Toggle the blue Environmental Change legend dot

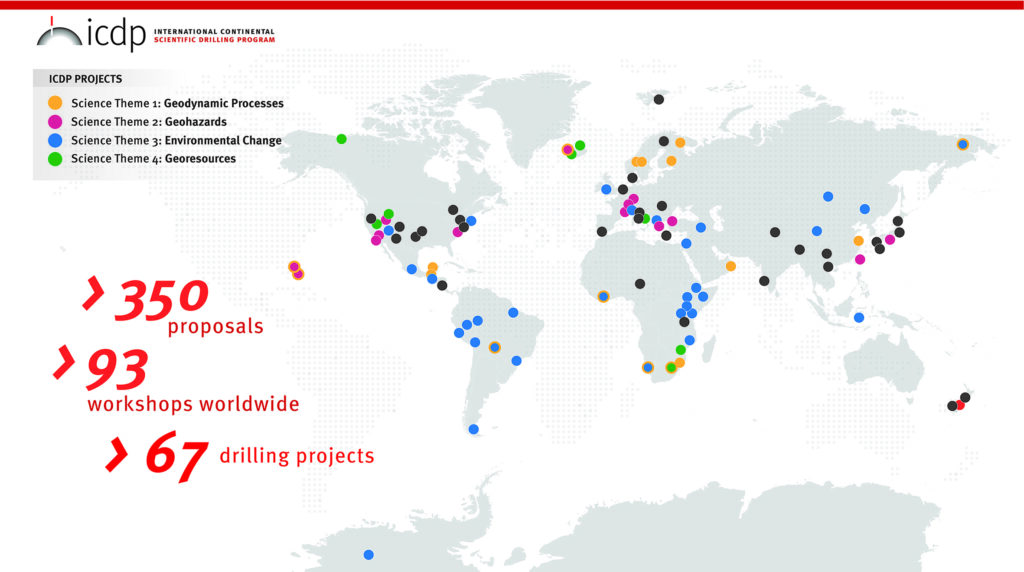tap(55, 140)
